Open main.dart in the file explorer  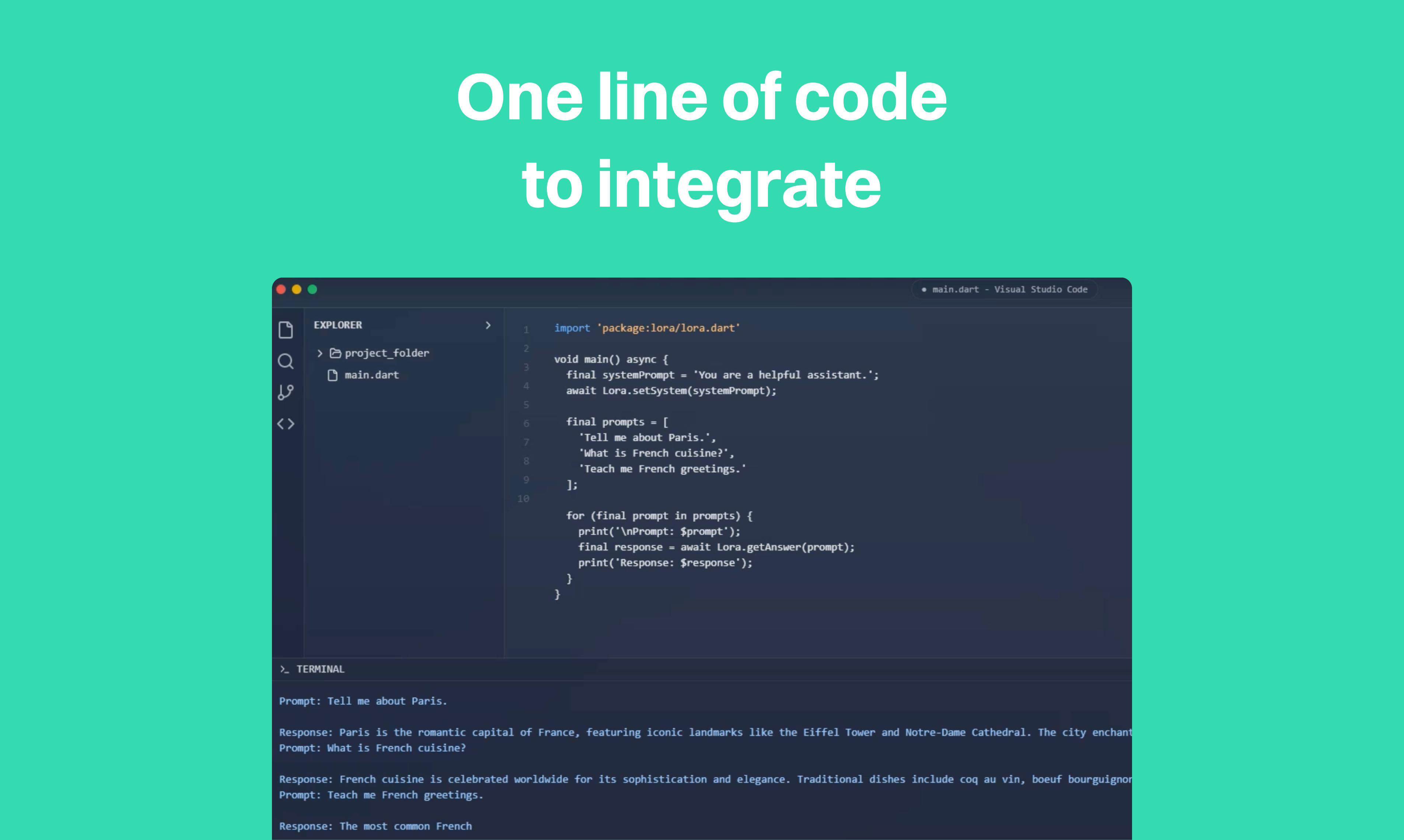pyautogui.click(x=372, y=375)
